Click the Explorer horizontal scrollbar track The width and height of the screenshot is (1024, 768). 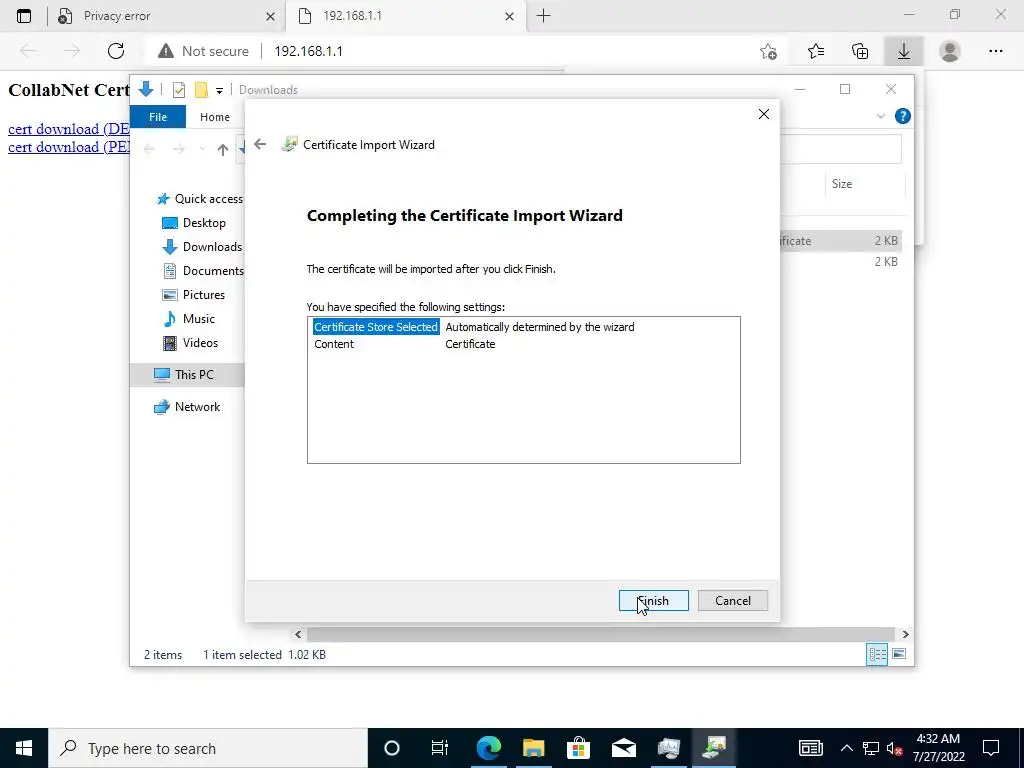pyautogui.click(x=601, y=634)
